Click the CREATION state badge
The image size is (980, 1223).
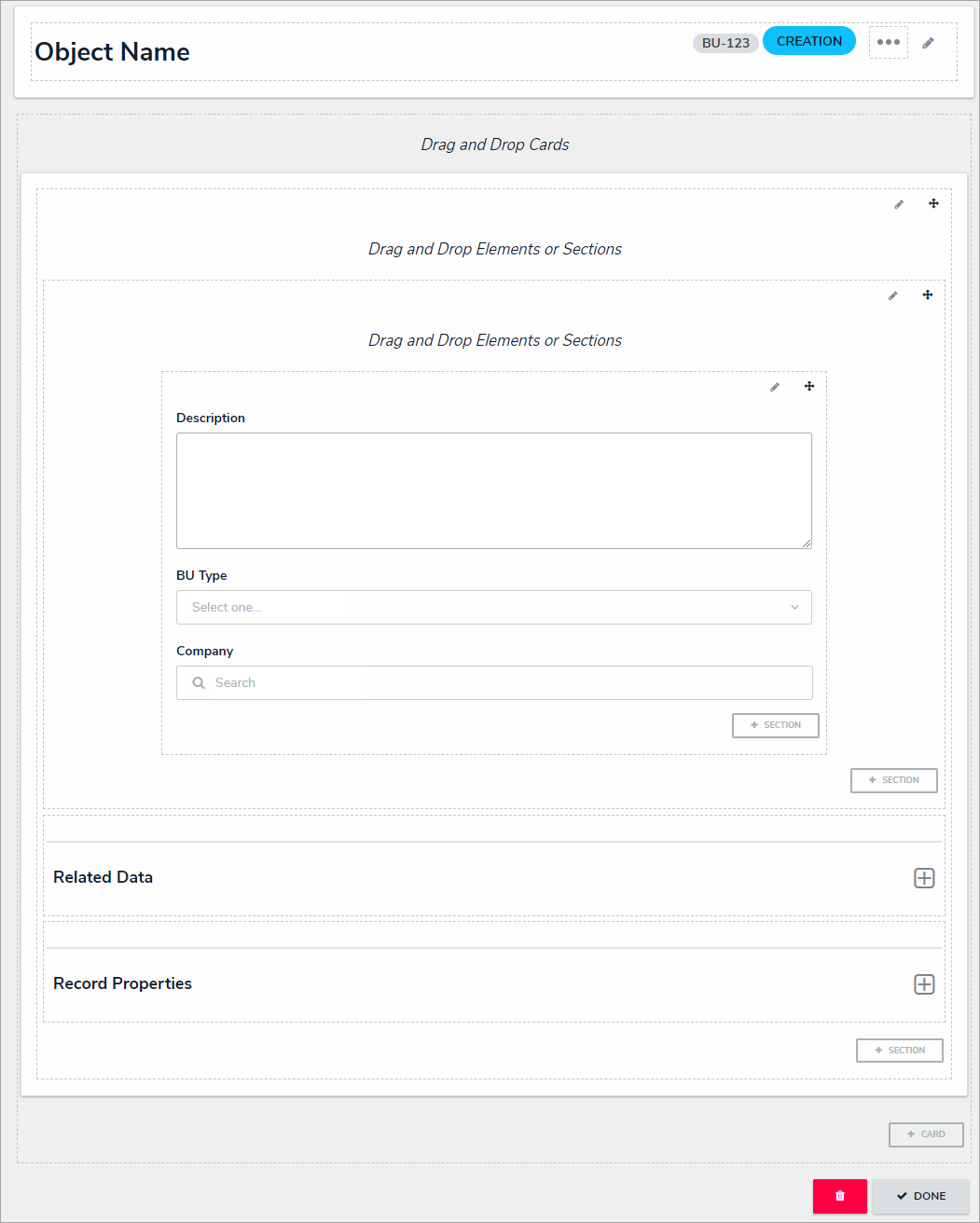tap(808, 41)
